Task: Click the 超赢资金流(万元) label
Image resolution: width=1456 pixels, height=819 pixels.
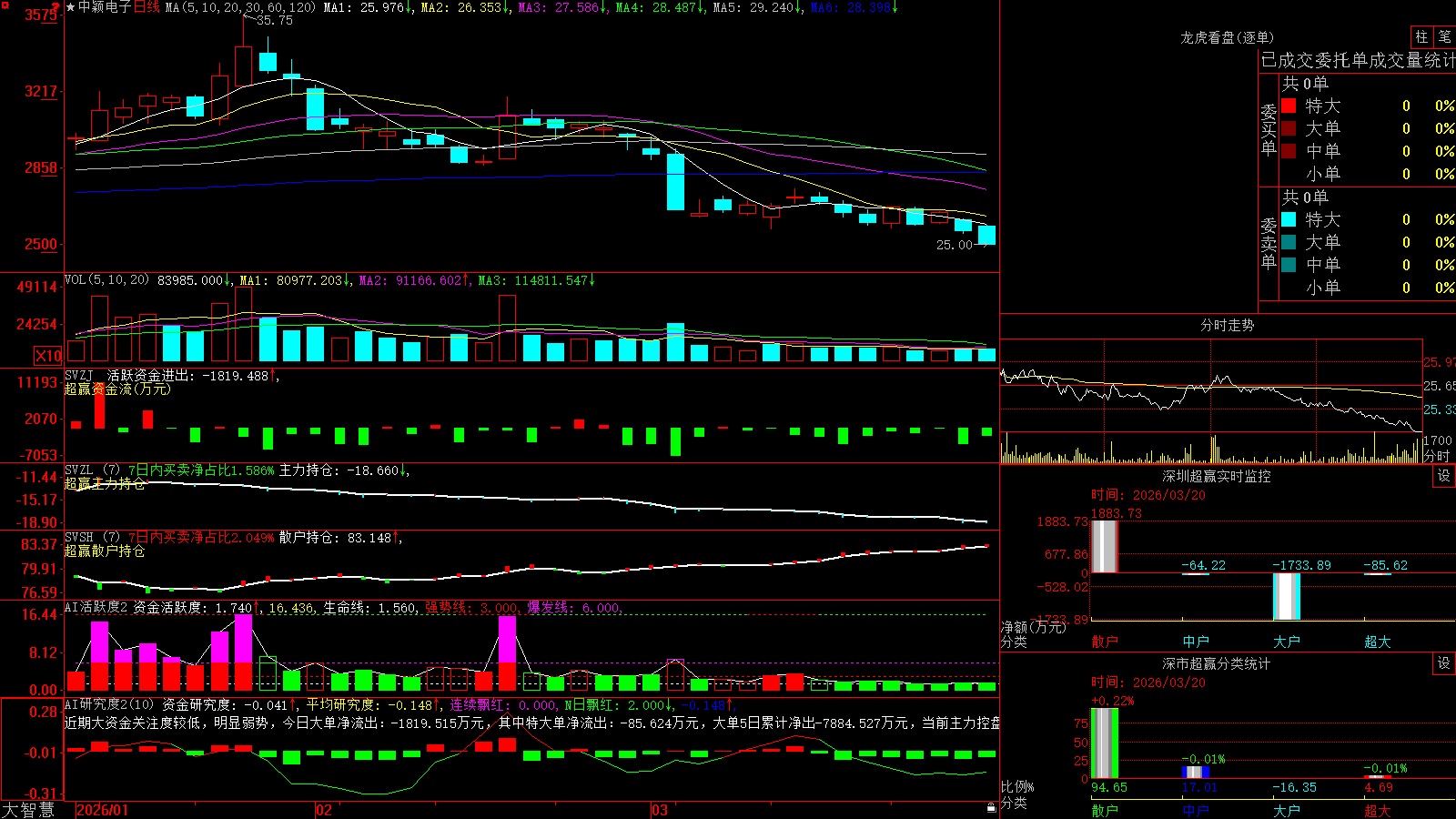Action: tap(117, 389)
